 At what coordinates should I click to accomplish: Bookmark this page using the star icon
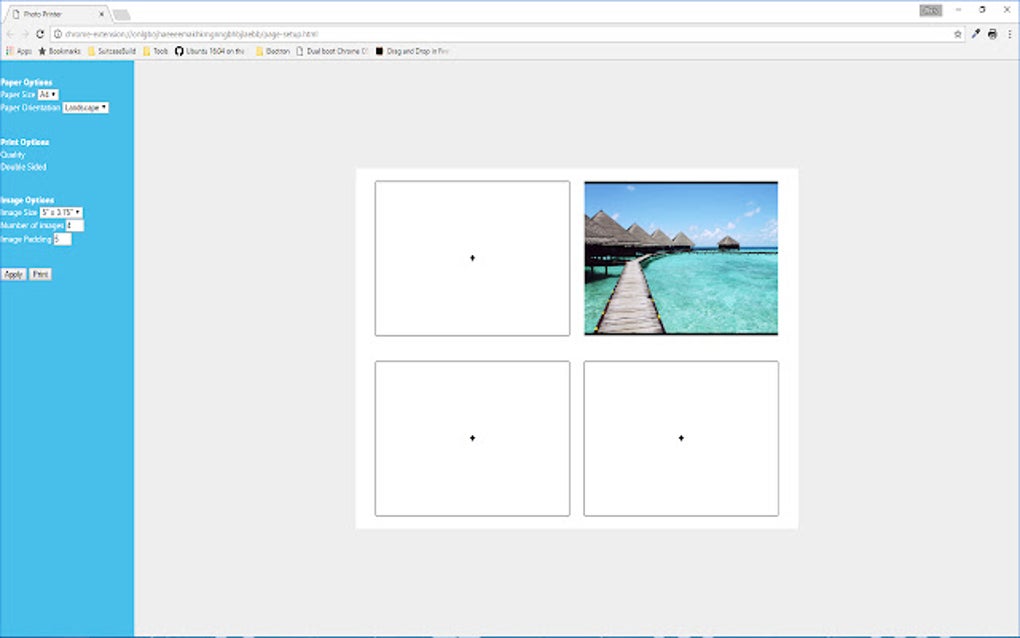pos(957,33)
